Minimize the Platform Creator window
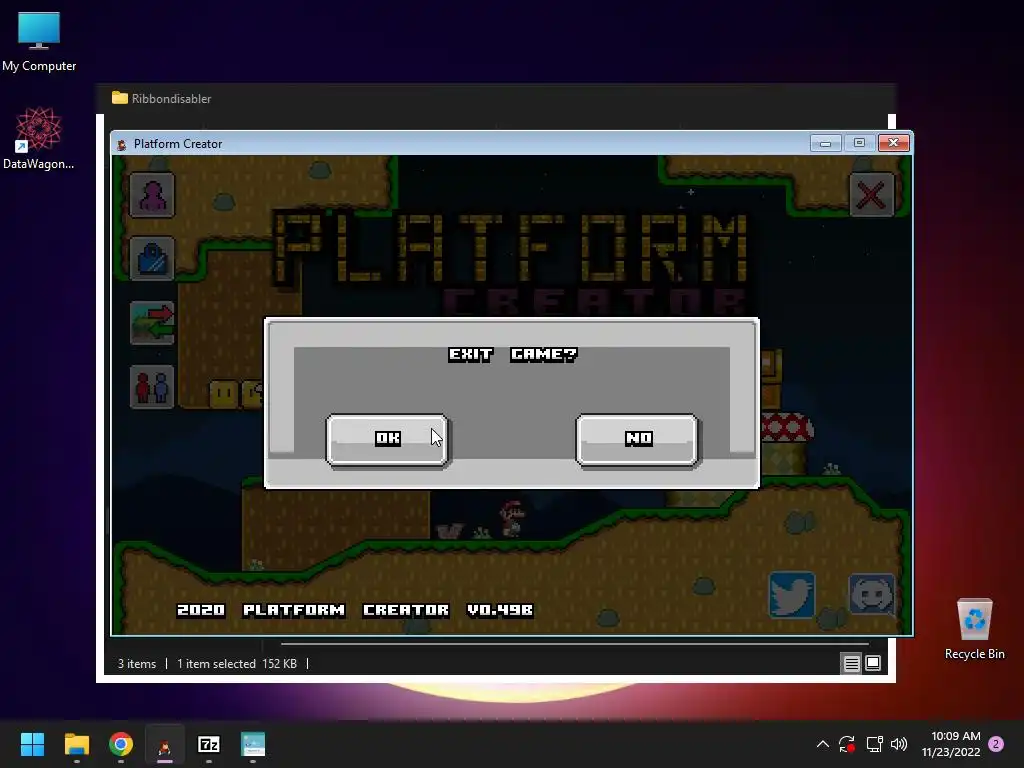1024x768 pixels. pyautogui.click(x=825, y=143)
